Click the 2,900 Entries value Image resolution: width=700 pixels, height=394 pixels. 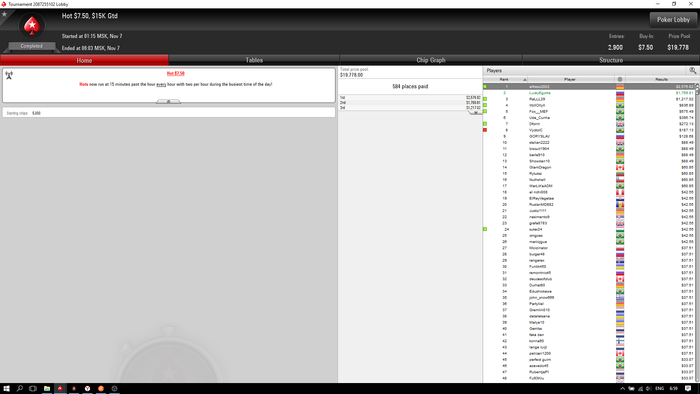point(615,47)
